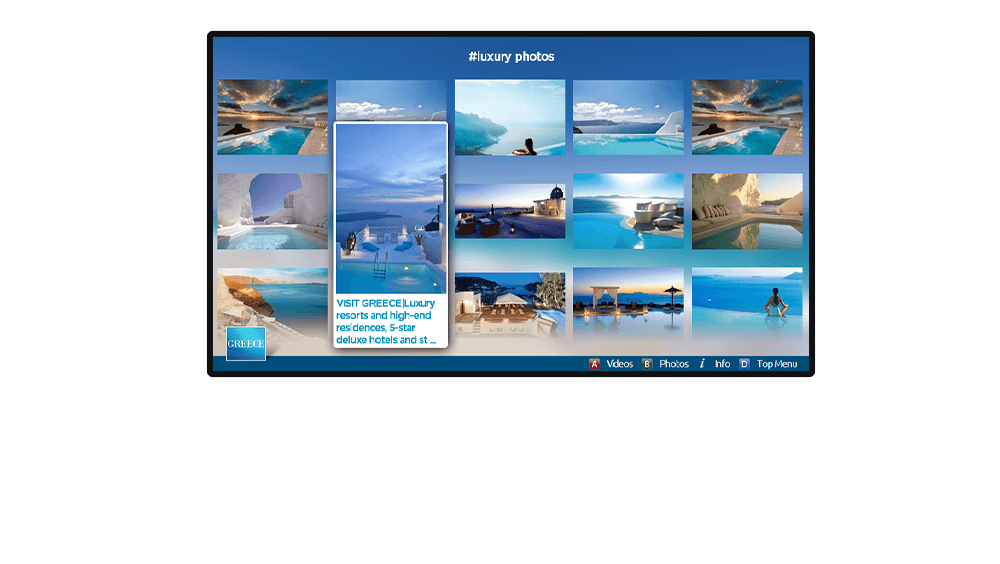Open the photo of woman overlooking misty coastline
Screen dimensions: 1000x564
click(510, 117)
